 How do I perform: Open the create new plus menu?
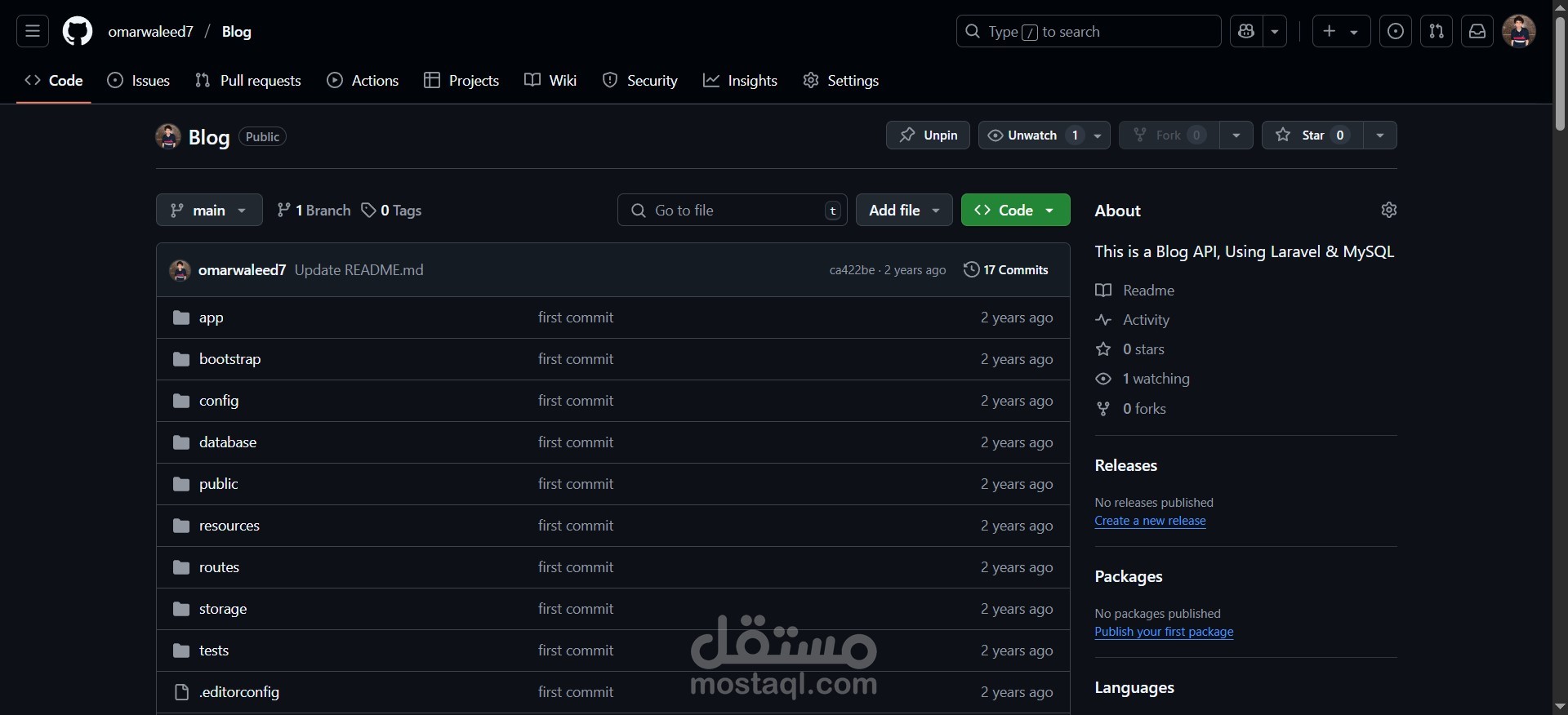(x=1341, y=32)
